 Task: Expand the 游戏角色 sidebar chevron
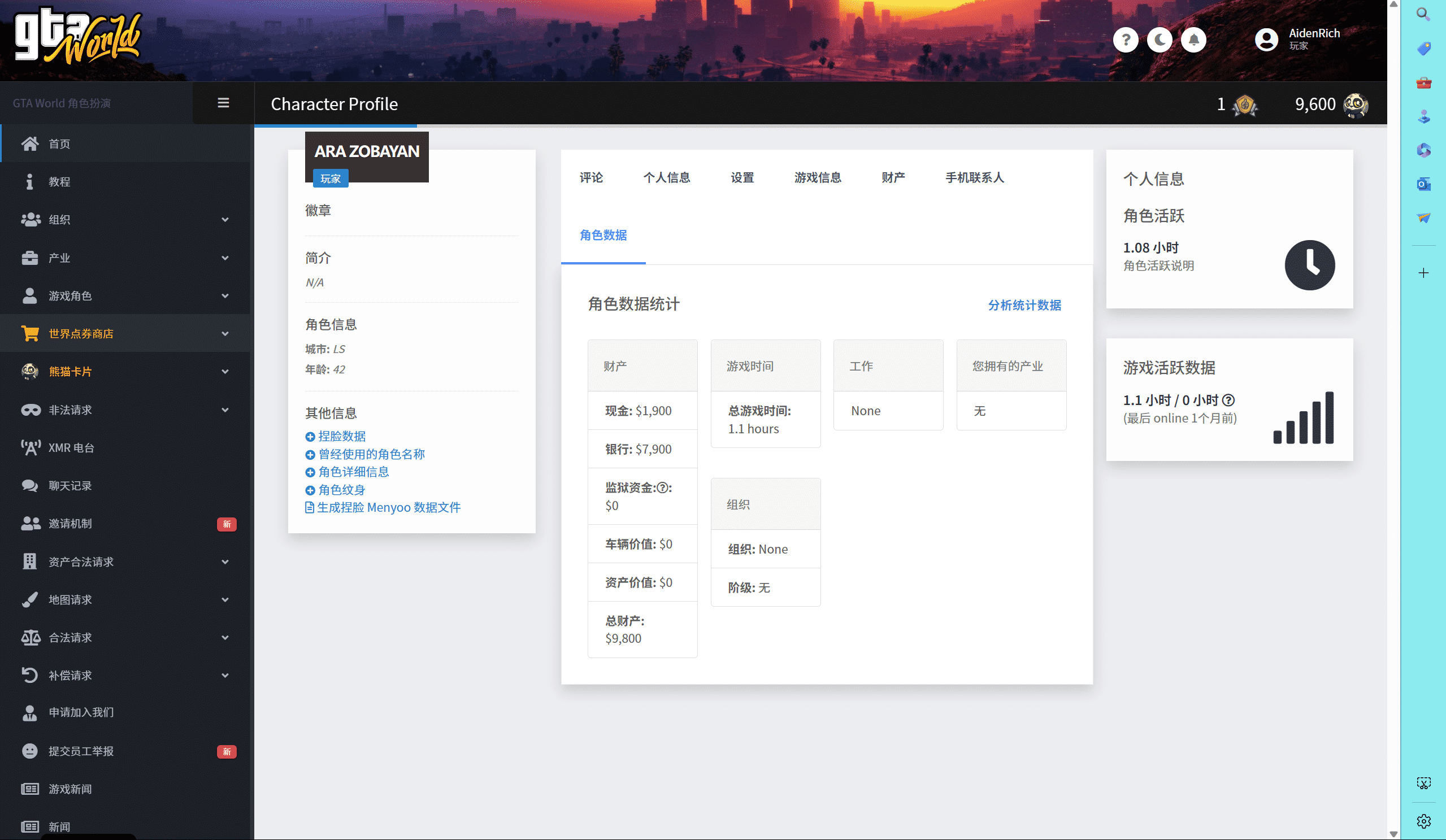[x=225, y=295]
